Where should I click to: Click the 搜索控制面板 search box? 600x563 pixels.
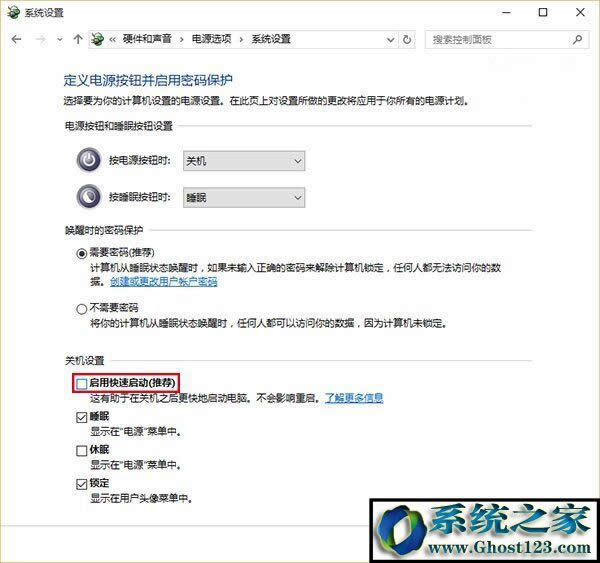pyautogui.click(x=497, y=39)
